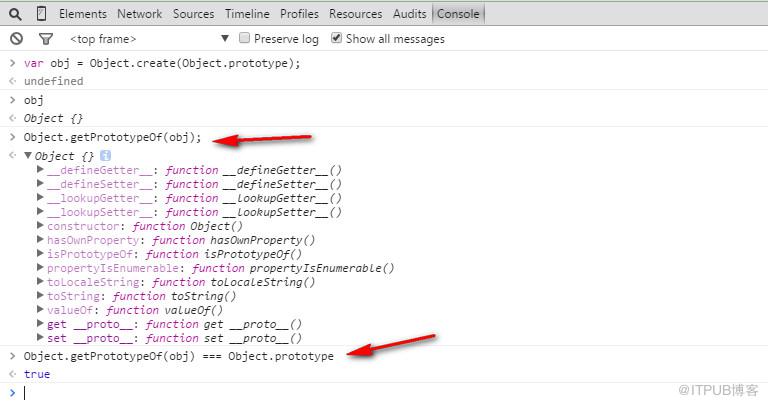The width and height of the screenshot is (768, 405).
Task: Toggle the mobile device mode icon
Action: [x=42, y=14]
